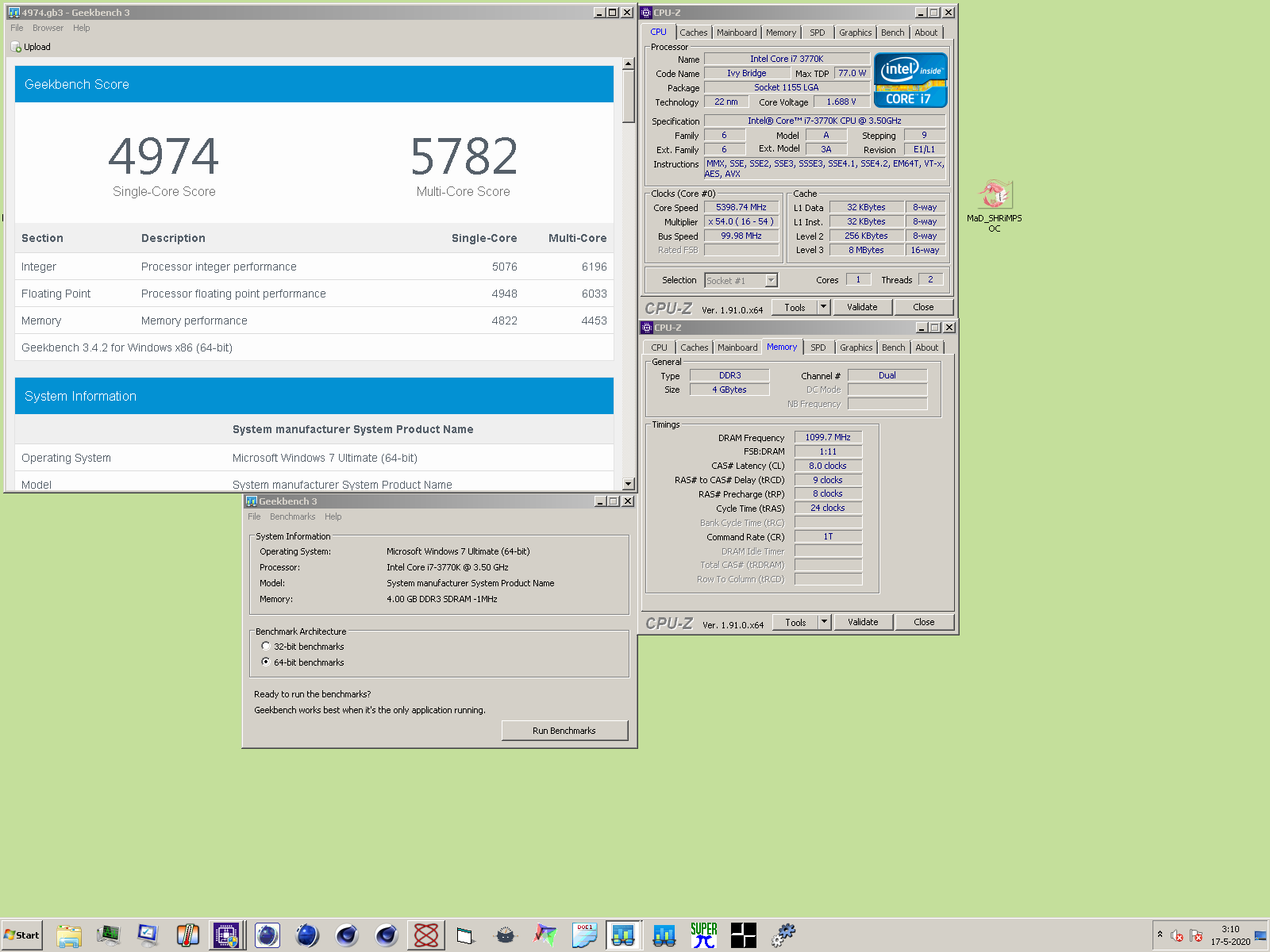Open the computer screen icon in taskbar

point(148,935)
